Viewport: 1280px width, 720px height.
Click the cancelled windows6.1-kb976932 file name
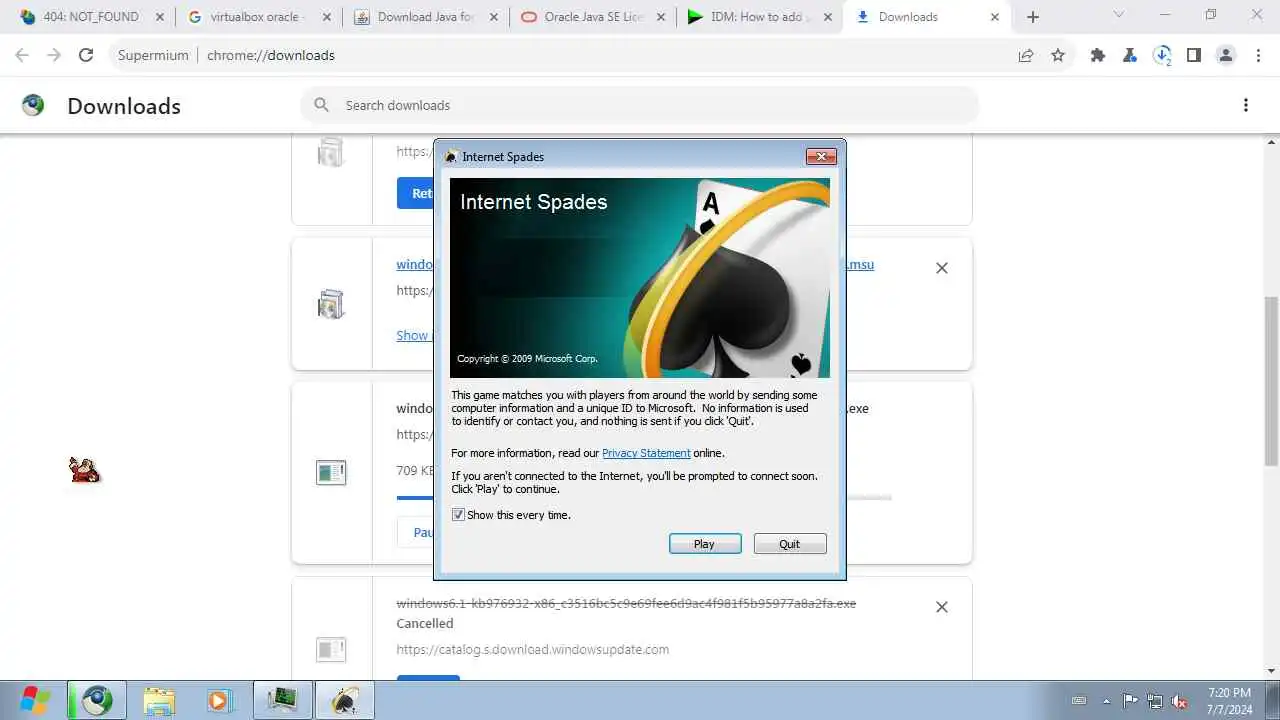pyautogui.click(x=626, y=603)
